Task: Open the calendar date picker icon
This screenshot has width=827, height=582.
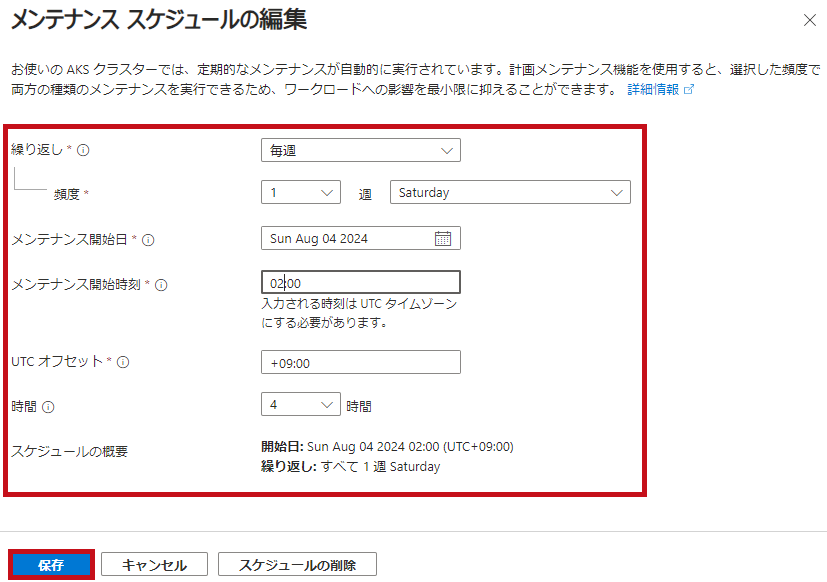Action: coord(443,239)
